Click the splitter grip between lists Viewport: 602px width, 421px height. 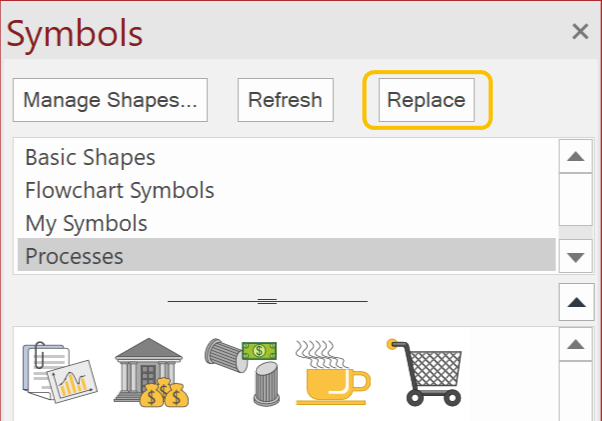coord(267,301)
